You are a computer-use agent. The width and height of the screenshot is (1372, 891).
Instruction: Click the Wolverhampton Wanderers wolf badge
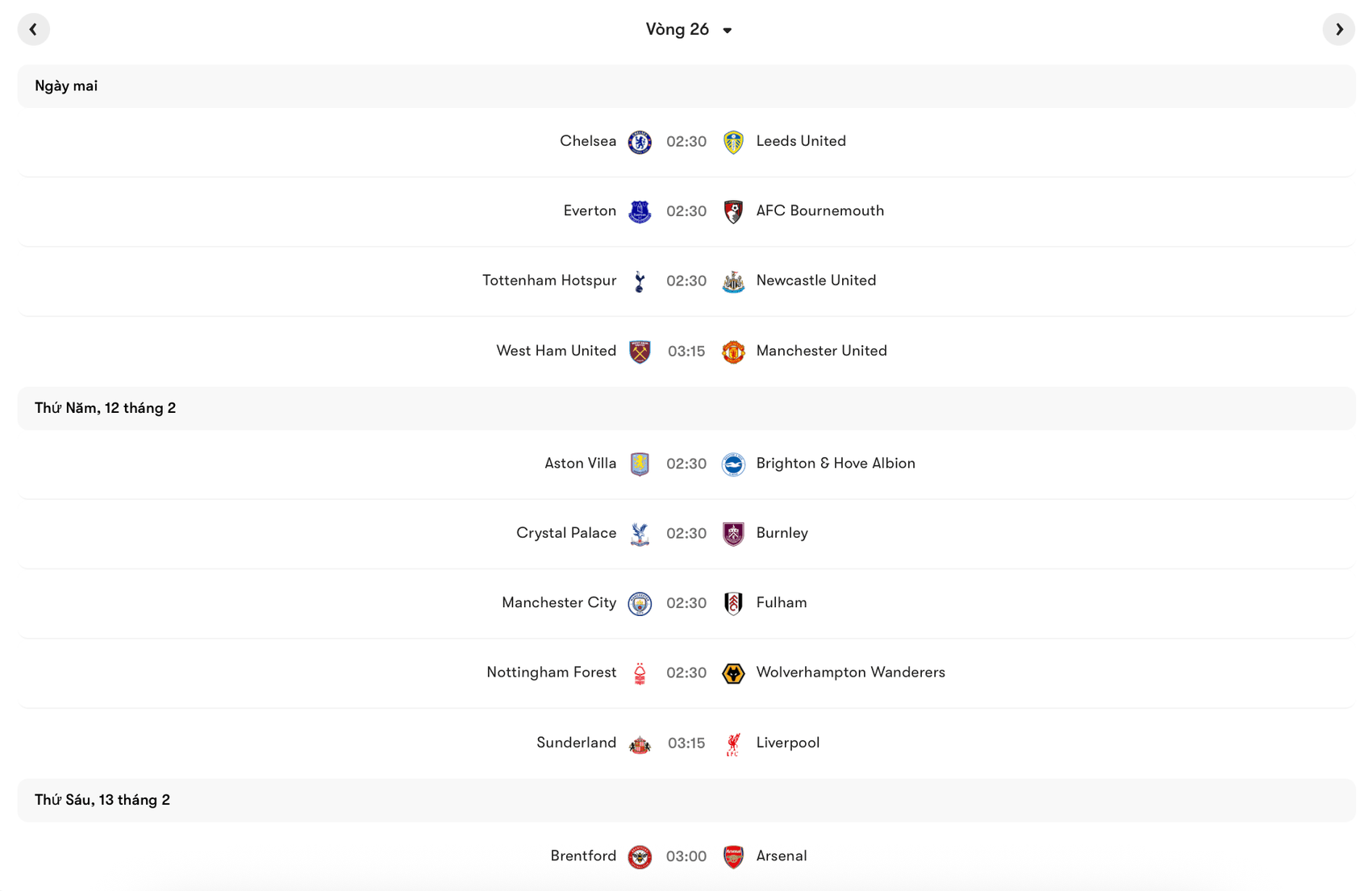pyautogui.click(x=734, y=672)
